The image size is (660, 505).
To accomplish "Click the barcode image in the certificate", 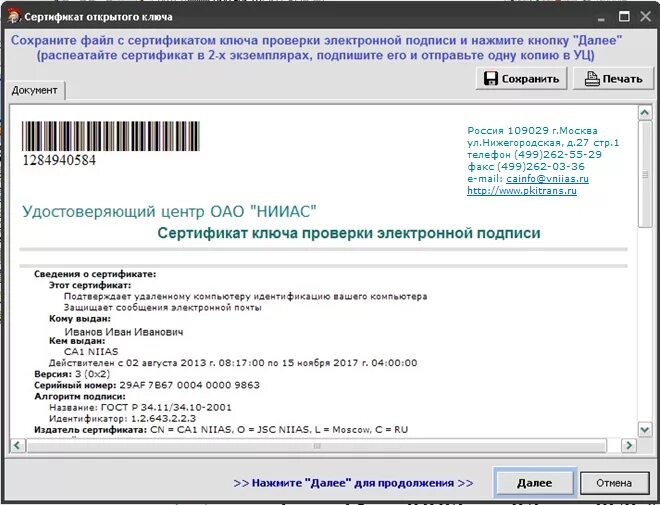I will [111, 136].
